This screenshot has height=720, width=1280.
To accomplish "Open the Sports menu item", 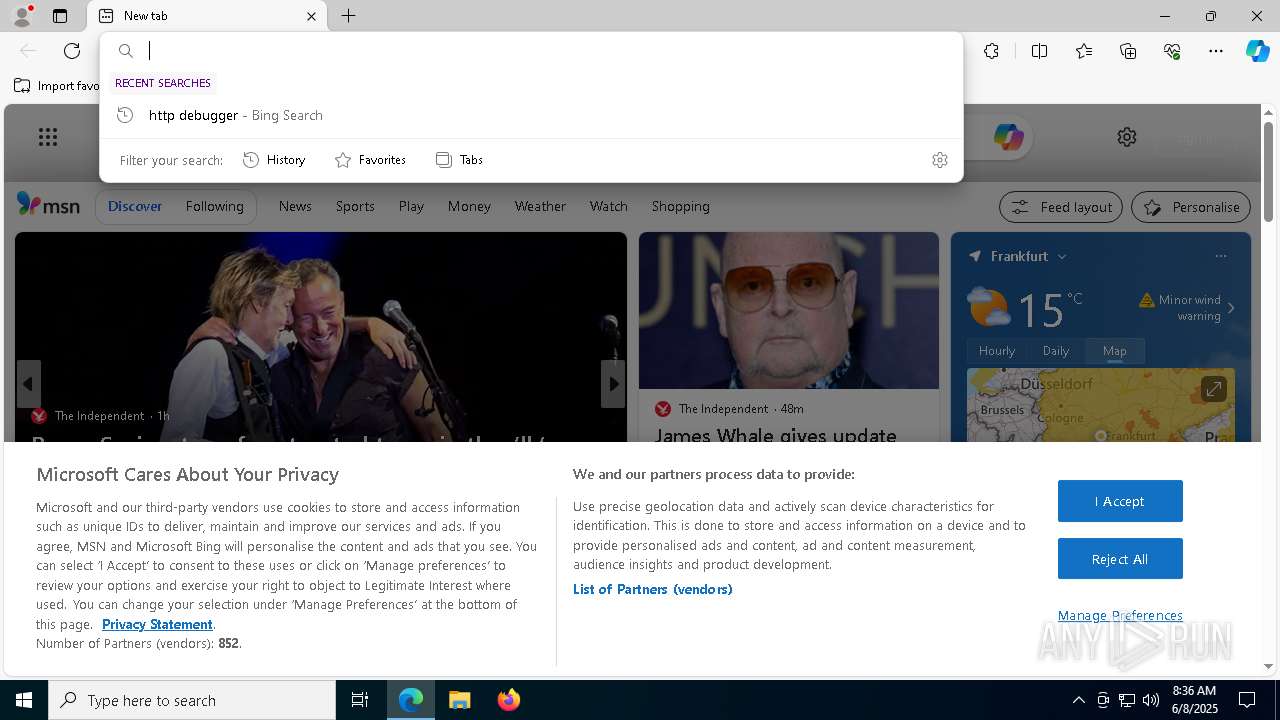I will tap(355, 206).
